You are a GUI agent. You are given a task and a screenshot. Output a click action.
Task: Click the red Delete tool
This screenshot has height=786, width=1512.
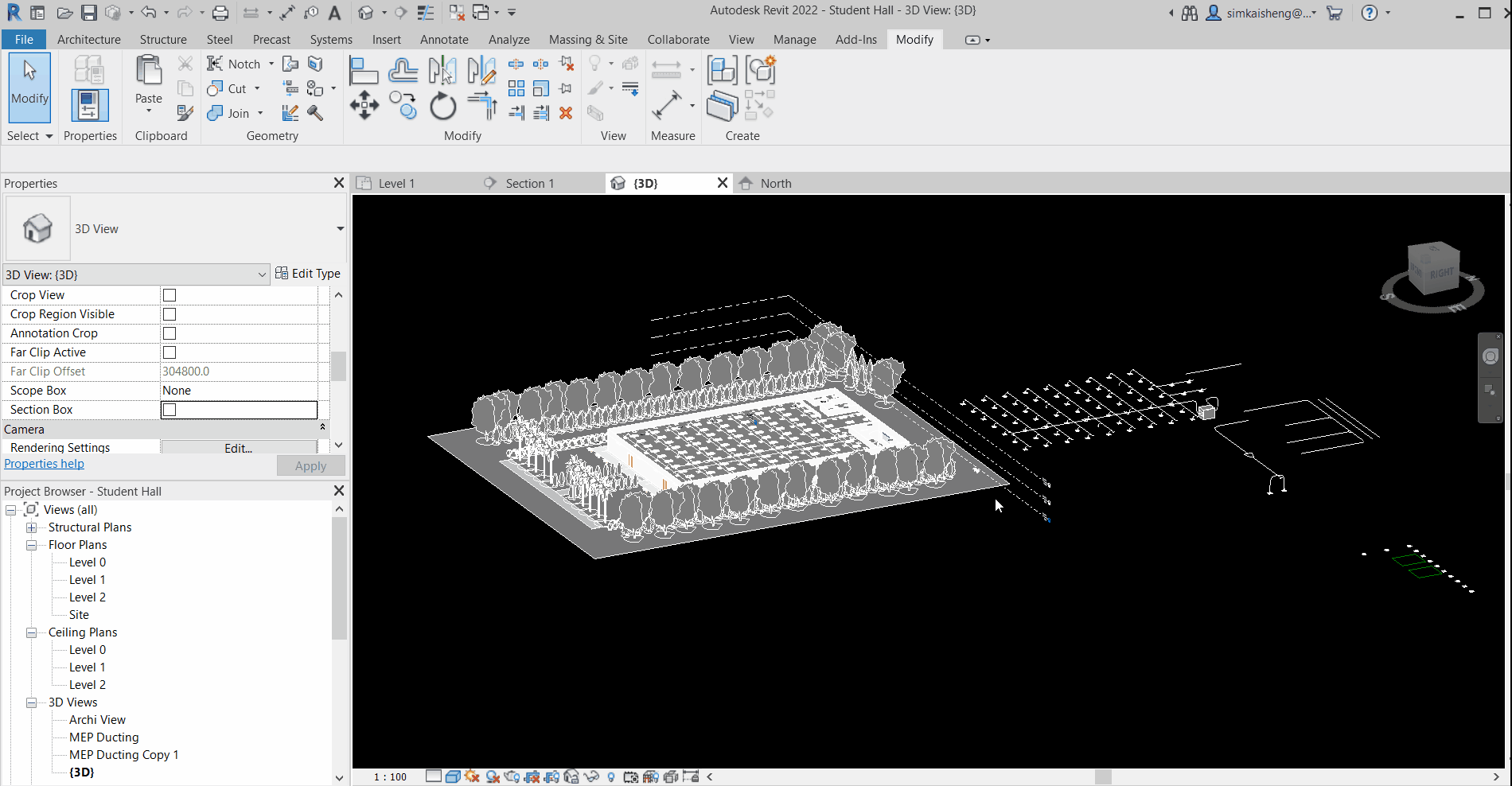point(566,113)
